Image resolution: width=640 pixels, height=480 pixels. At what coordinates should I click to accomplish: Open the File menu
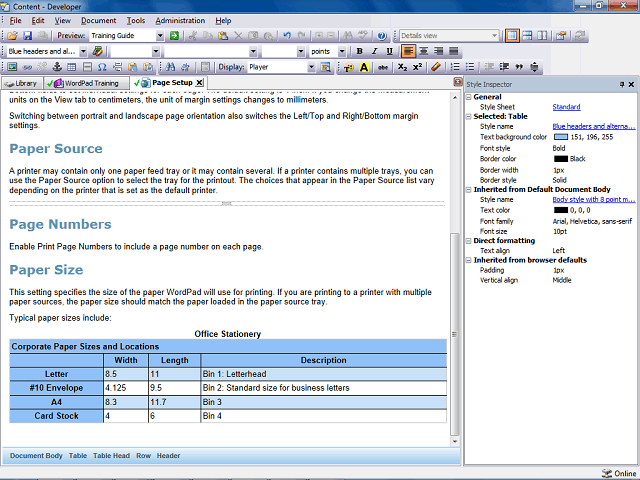(16, 20)
